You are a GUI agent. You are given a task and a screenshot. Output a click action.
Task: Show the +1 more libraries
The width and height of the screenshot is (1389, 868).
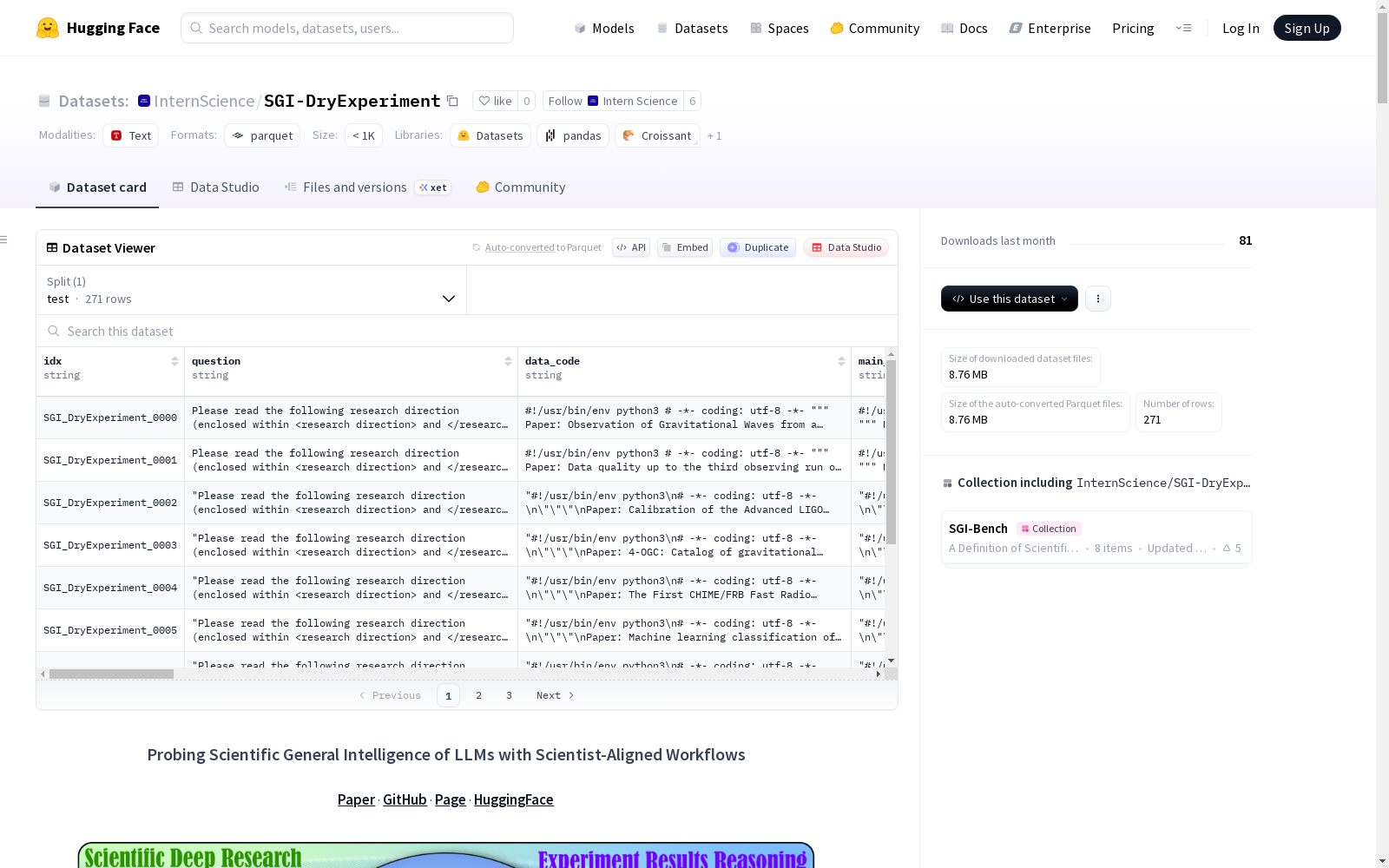click(714, 135)
